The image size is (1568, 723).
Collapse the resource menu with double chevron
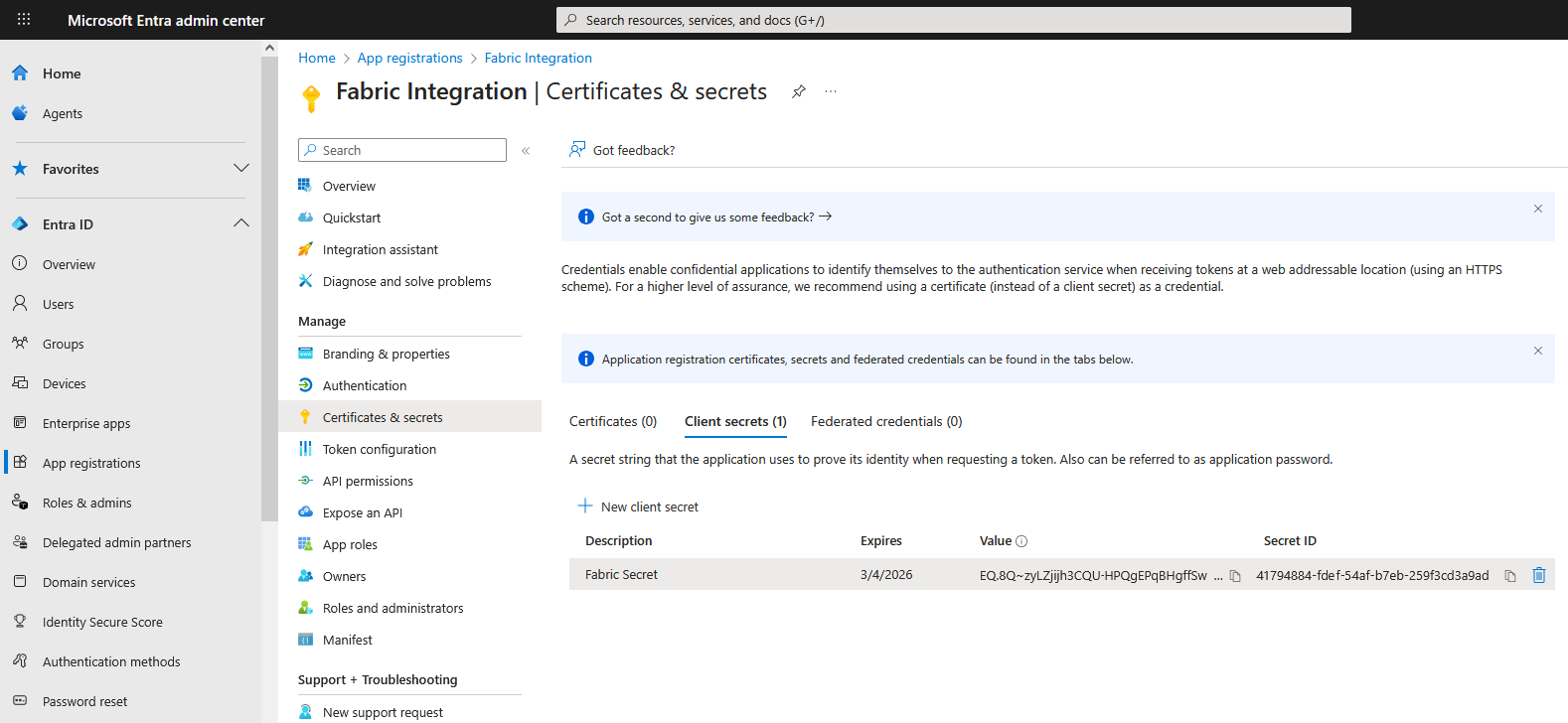coord(526,151)
